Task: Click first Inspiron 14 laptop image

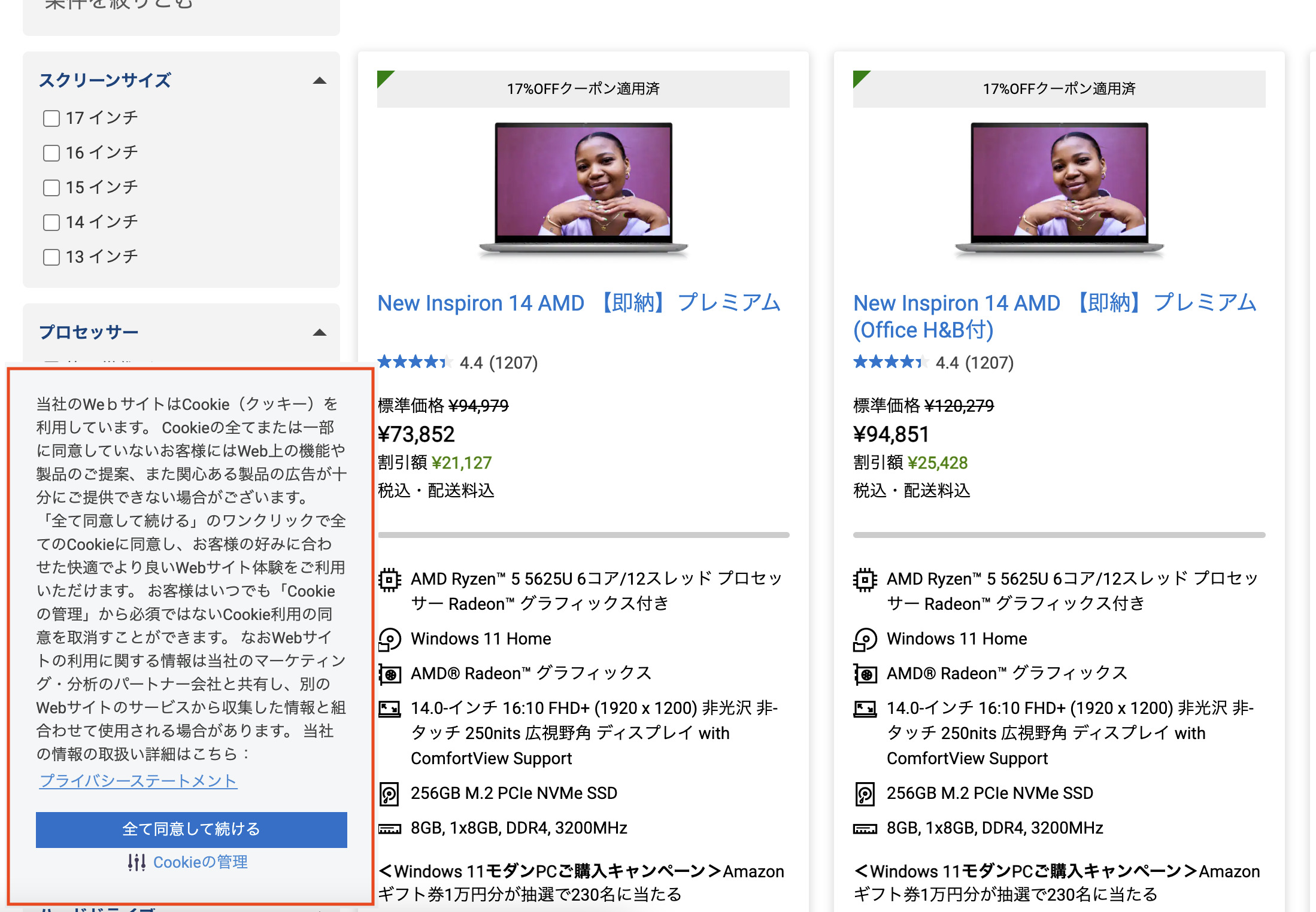Action: (x=583, y=190)
